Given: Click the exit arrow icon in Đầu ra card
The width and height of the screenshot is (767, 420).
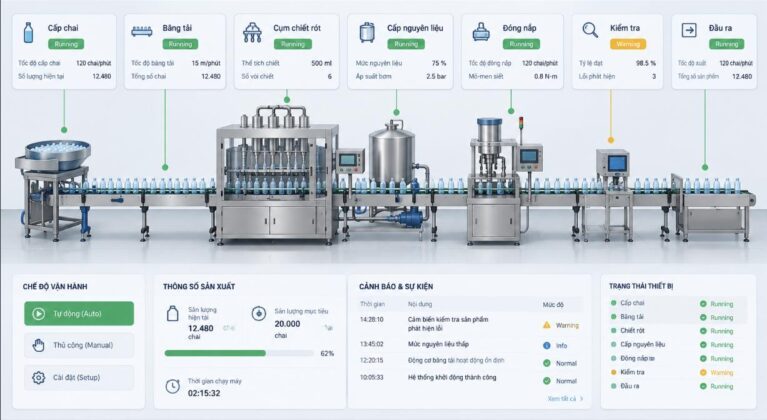Looking at the screenshot, I should (x=689, y=30).
